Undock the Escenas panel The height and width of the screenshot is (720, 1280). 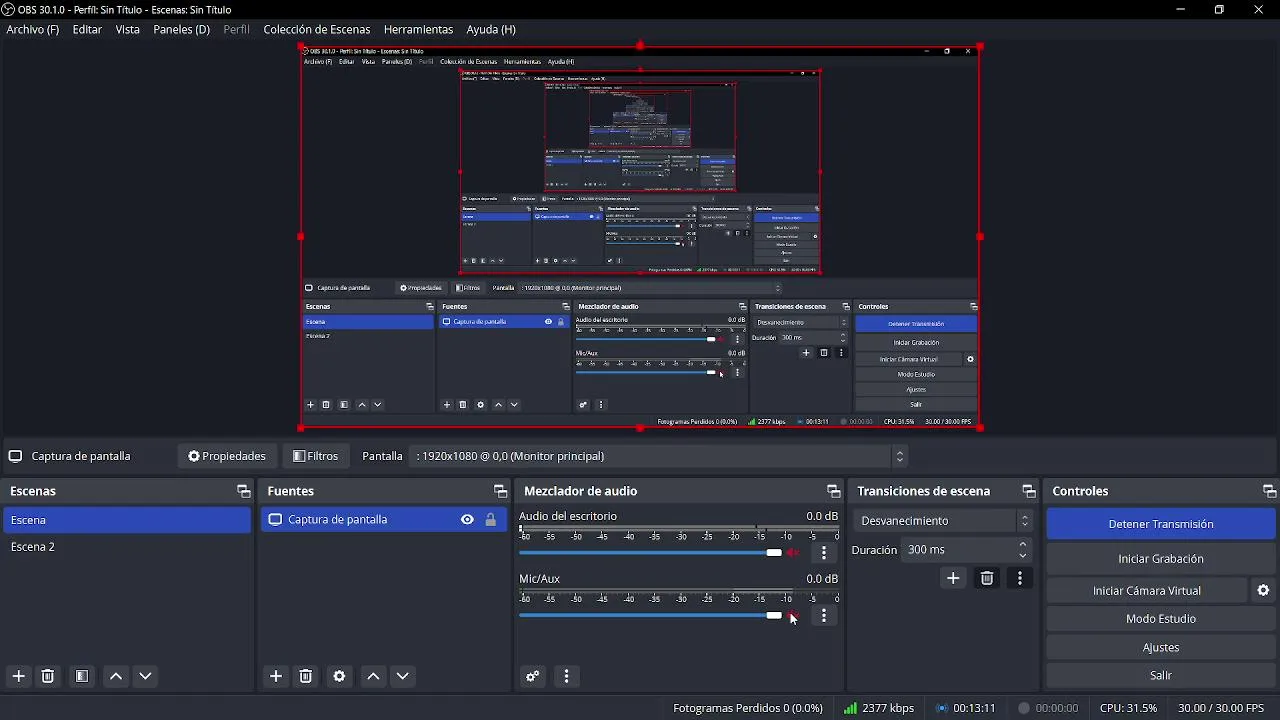(243, 491)
